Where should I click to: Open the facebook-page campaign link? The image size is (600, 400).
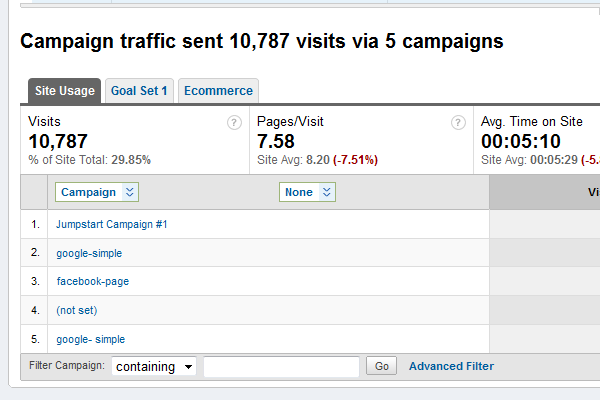coord(93,281)
